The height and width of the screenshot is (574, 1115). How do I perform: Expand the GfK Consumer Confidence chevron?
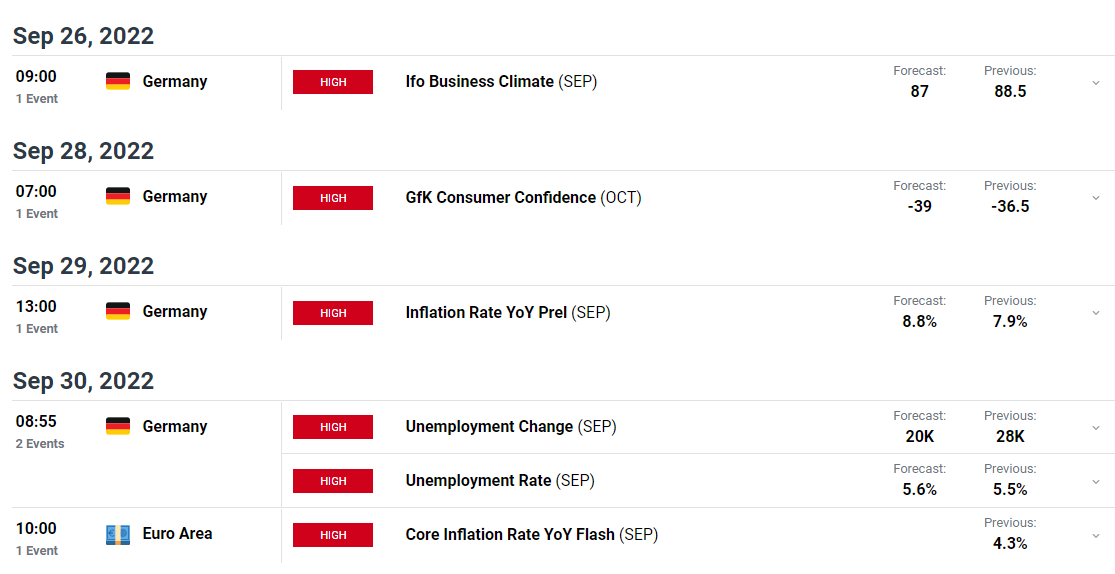pyautogui.click(x=1096, y=198)
